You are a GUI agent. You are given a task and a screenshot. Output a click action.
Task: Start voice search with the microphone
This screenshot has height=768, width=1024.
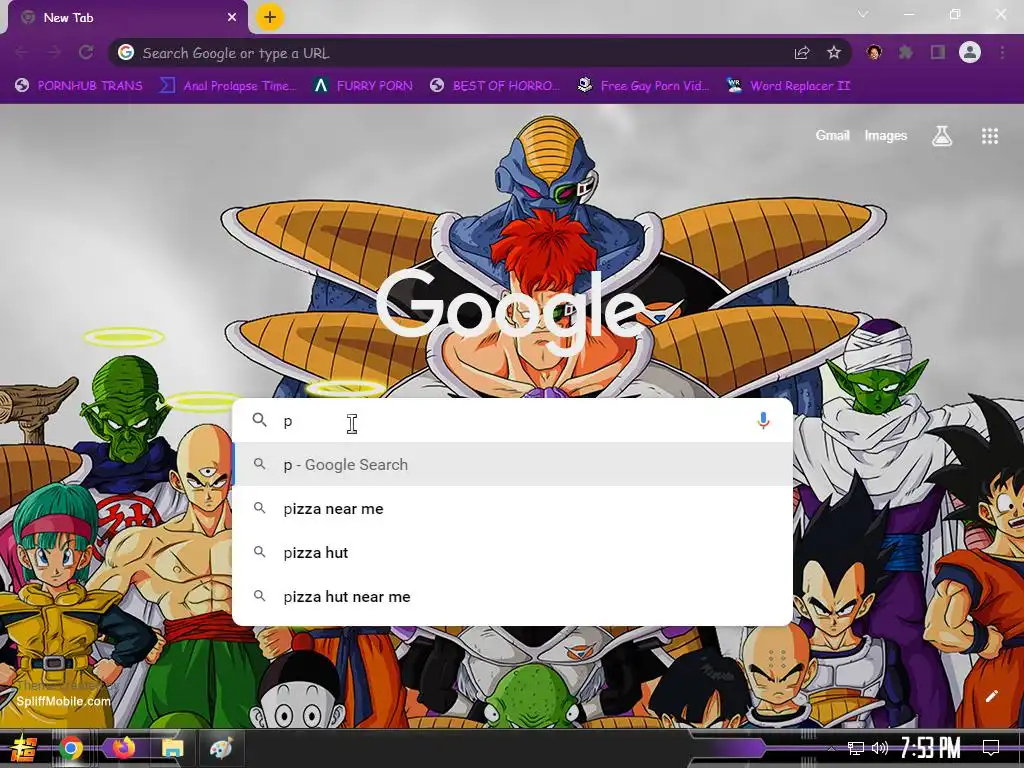point(763,421)
